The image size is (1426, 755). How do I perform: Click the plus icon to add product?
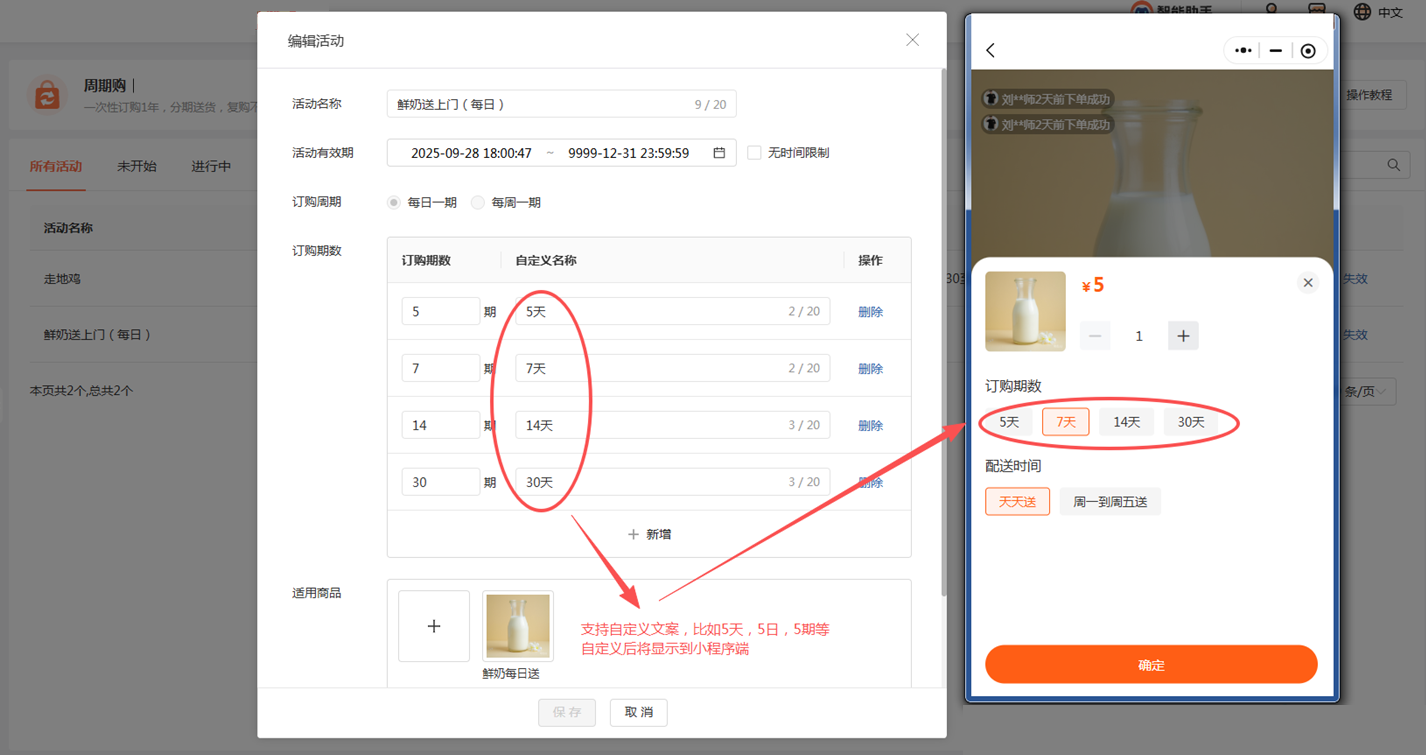(434, 626)
